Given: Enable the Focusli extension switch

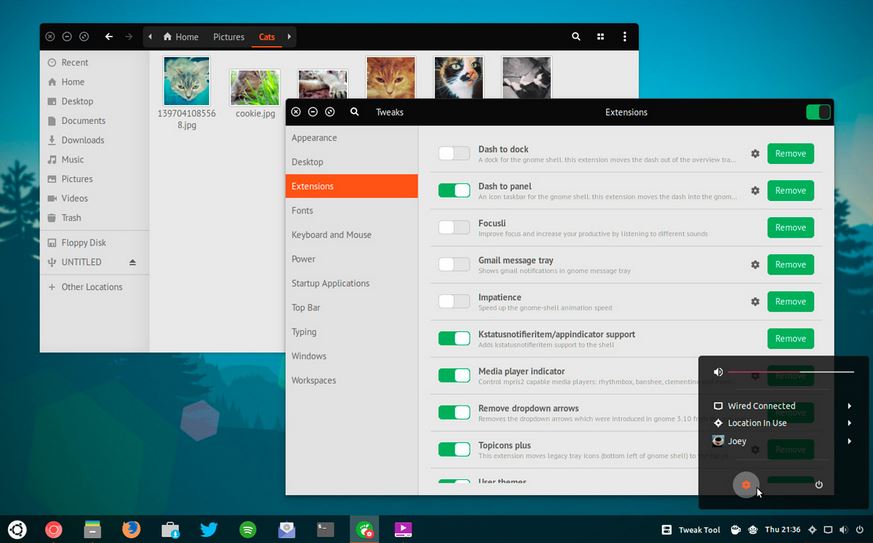Looking at the screenshot, I should (x=454, y=227).
